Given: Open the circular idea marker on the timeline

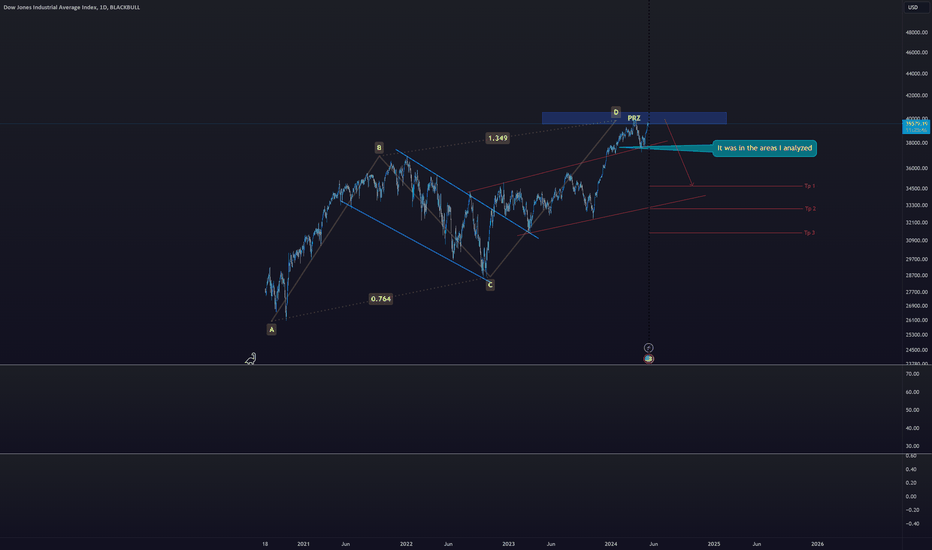Looking at the screenshot, I should click(648, 348).
